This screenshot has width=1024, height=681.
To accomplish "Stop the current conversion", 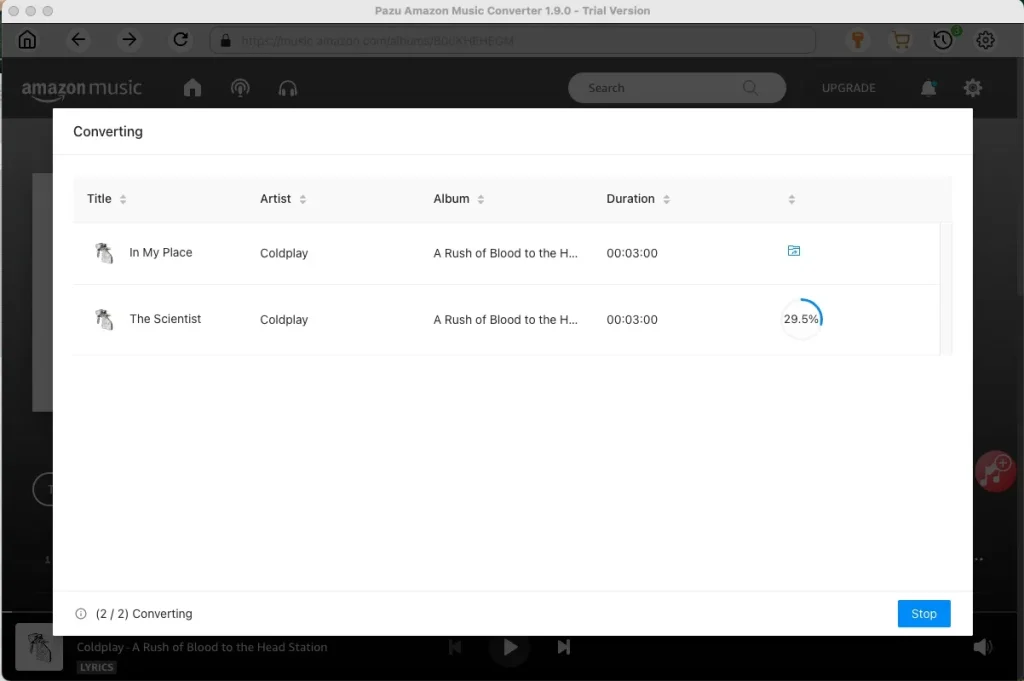I will (923, 613).
